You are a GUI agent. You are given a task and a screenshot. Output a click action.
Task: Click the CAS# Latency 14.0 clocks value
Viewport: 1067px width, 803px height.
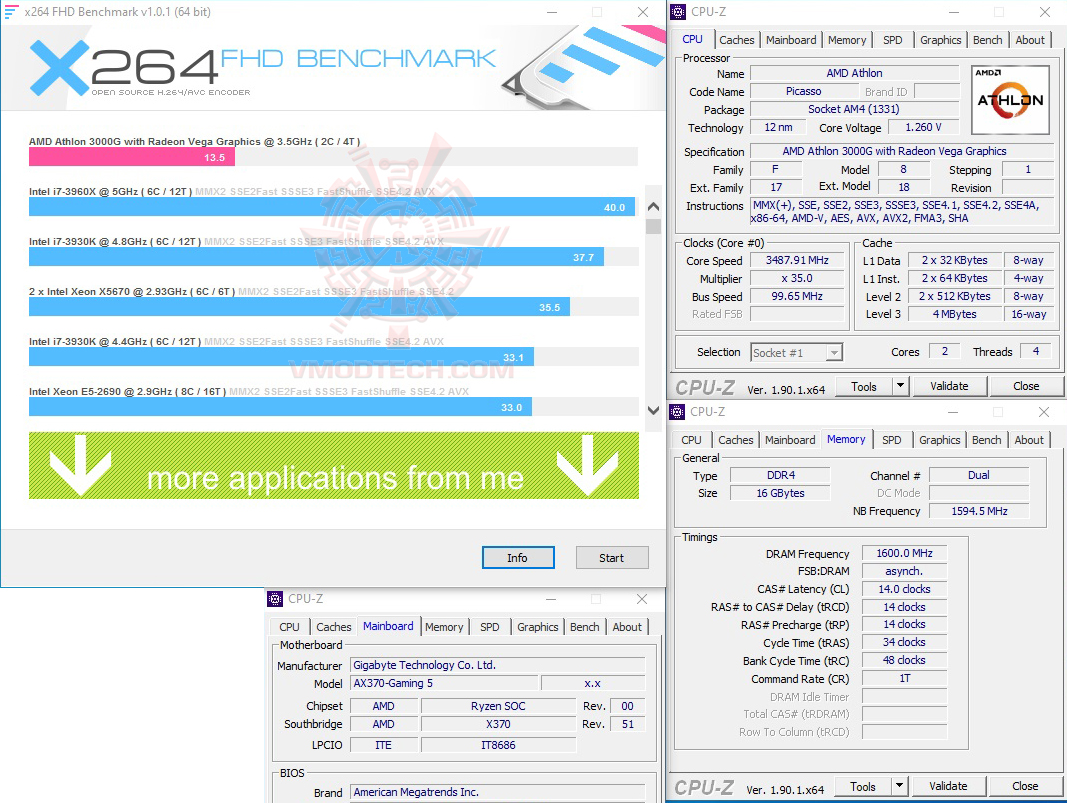pyautogui.click(x=904, y=589)
